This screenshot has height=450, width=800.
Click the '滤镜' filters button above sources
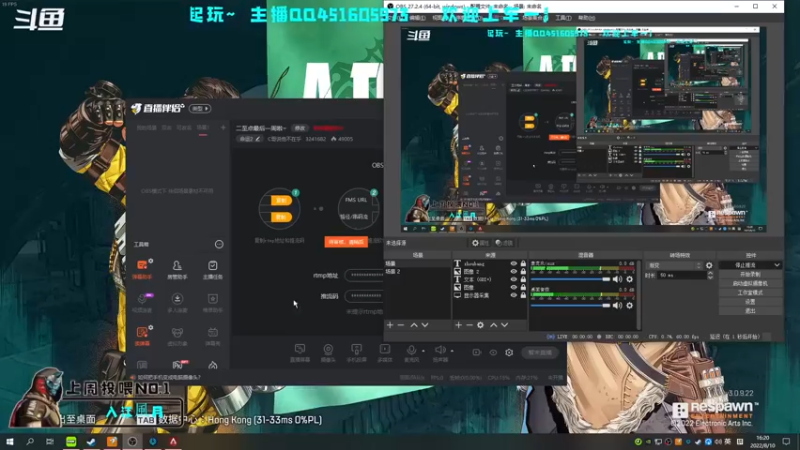click(x=504, y=243)
